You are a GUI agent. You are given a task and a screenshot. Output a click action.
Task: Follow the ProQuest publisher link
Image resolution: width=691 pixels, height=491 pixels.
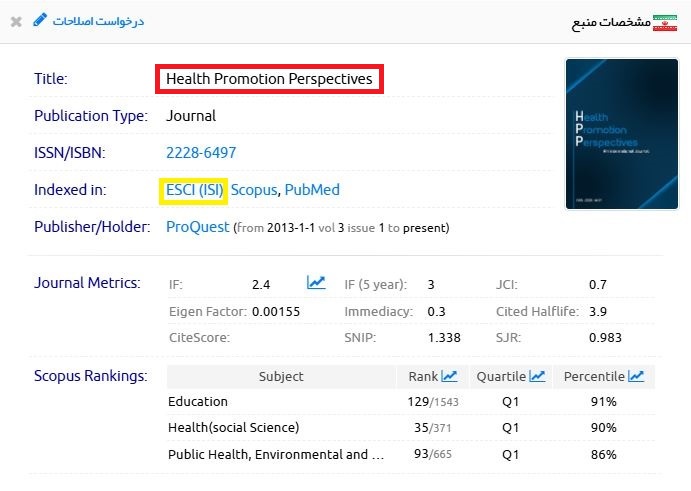197,227
